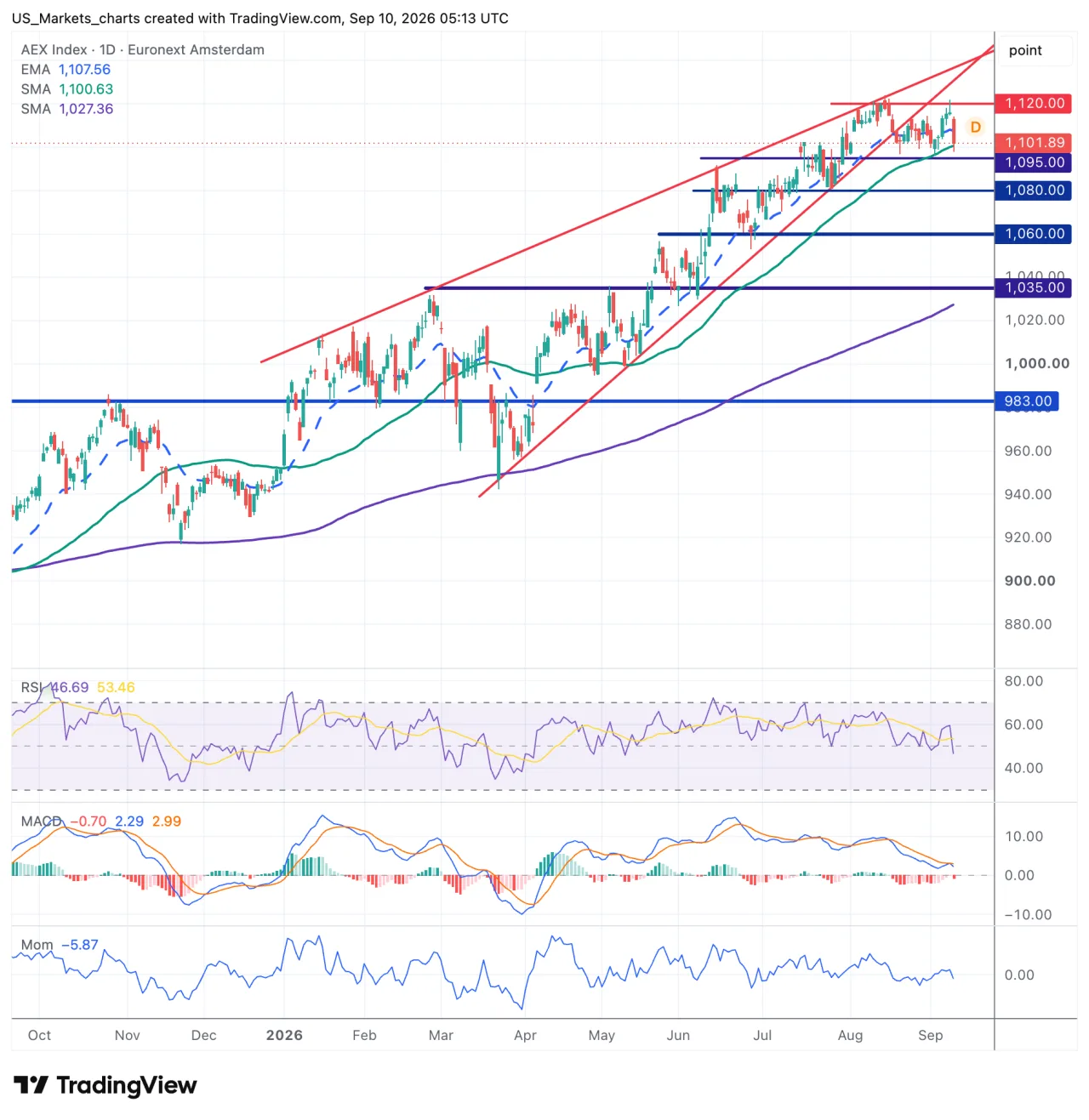
Task: Click the Aug label on time axis
Action: [x=850, y=1035]
